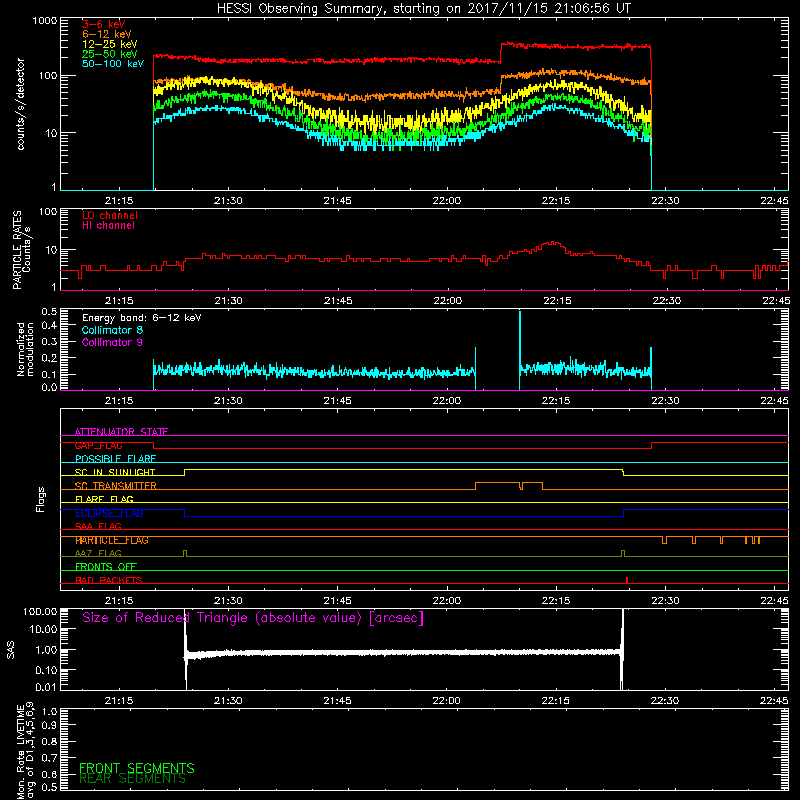Click the vertical Flags axis label
The height and width of the screenshot is (800, 800).
[x=41, y=499]
